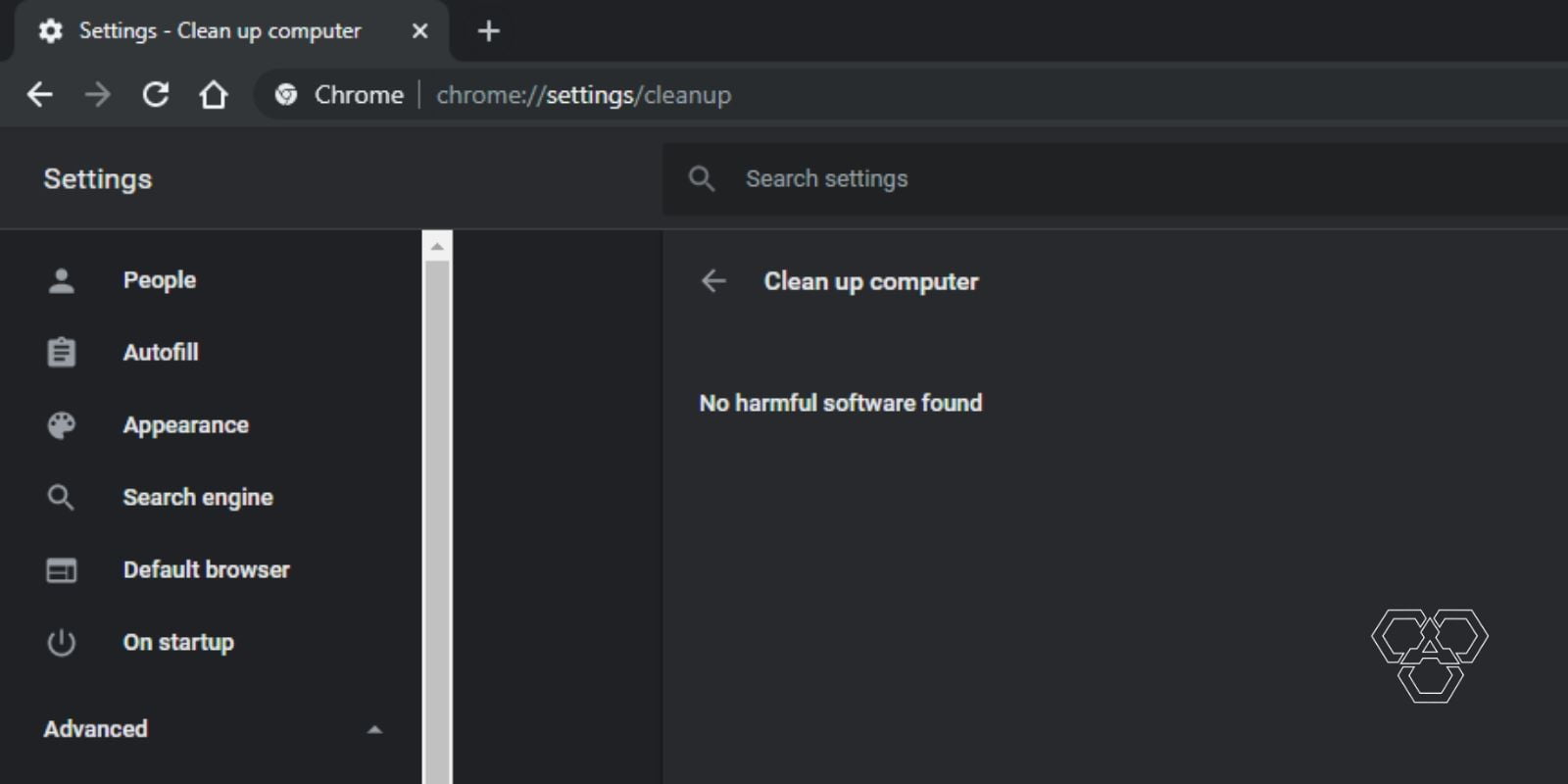
Task: Click the 'Clean up computer' page title
Action: click(x=871, y=282)
